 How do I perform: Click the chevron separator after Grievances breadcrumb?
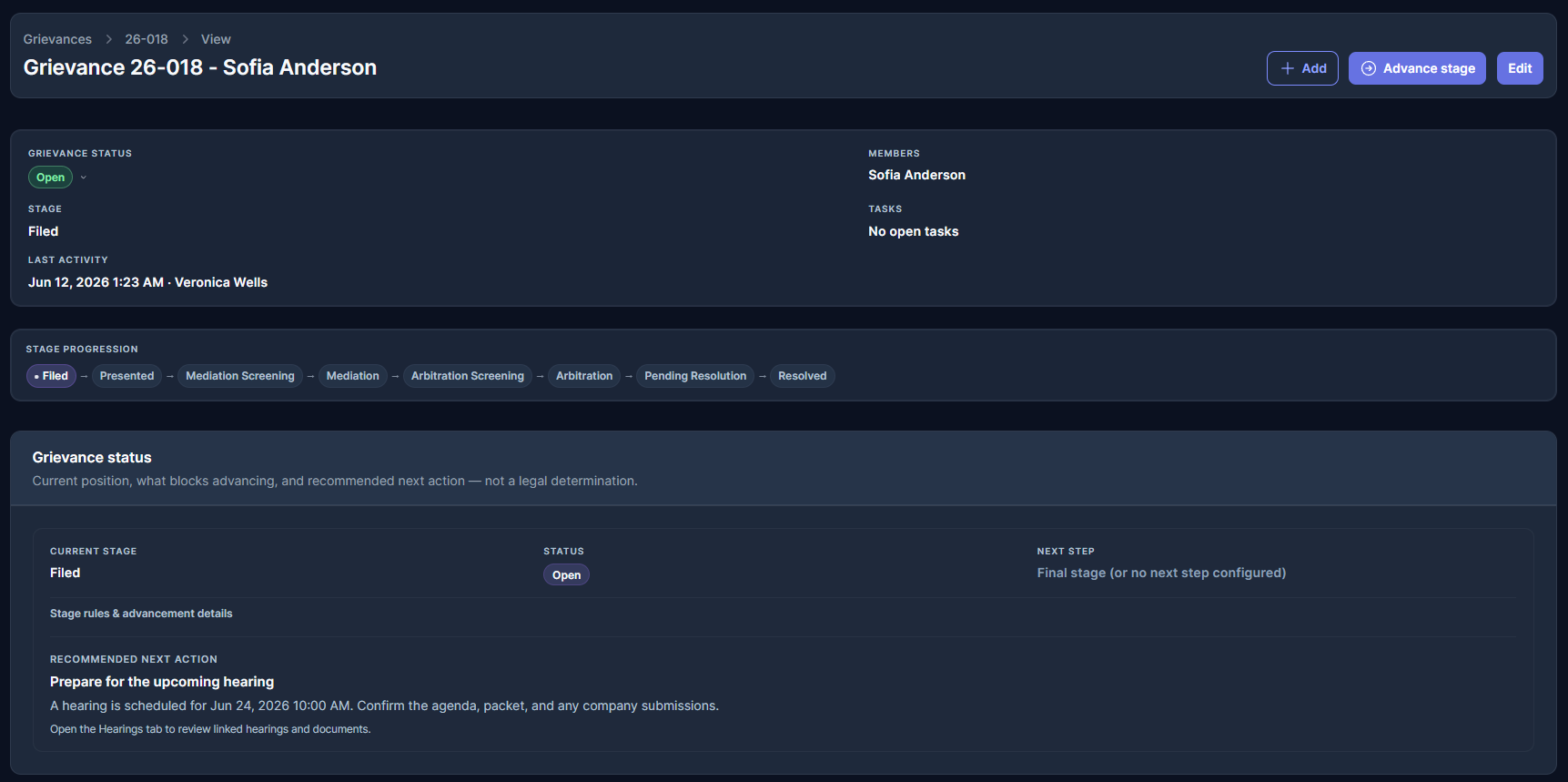(x=108, y=39)
